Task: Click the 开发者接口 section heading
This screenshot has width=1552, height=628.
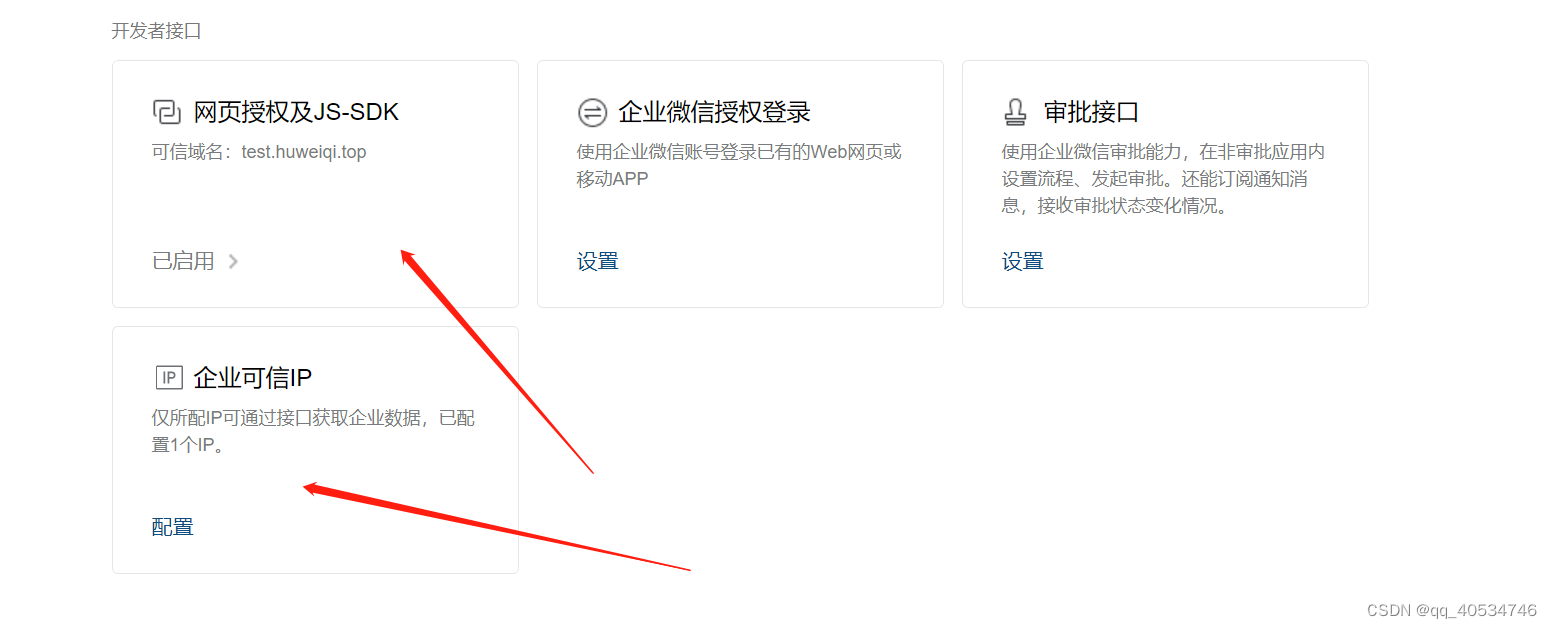Action: click(156, 31)
